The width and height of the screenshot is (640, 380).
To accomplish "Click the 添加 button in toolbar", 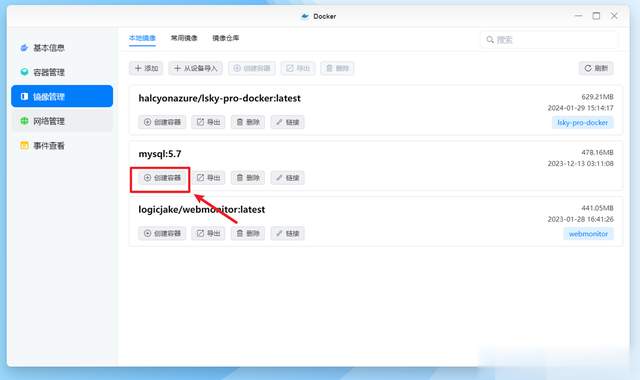I will (146, 68).
